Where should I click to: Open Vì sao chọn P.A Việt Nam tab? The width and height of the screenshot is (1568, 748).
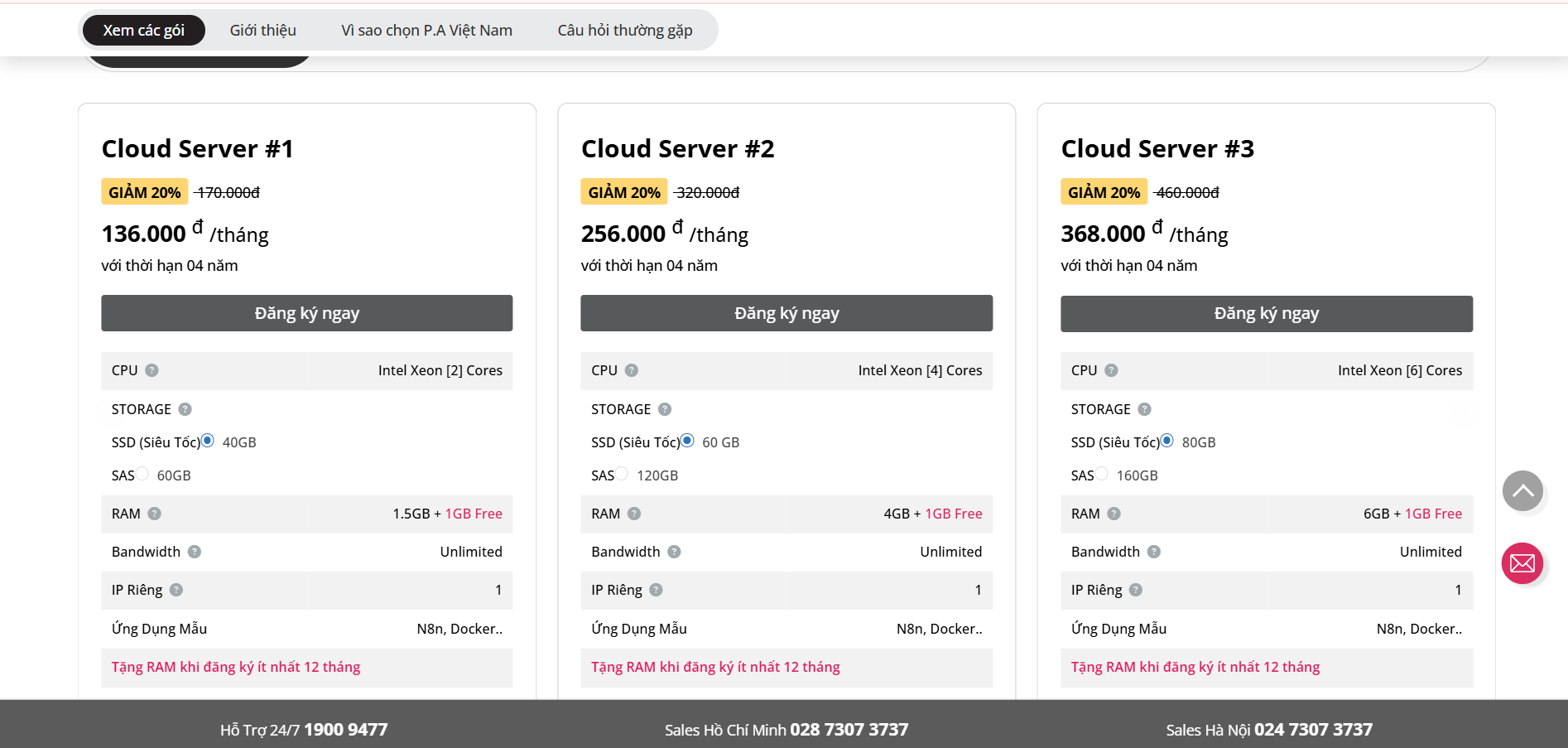coord(426,31)
